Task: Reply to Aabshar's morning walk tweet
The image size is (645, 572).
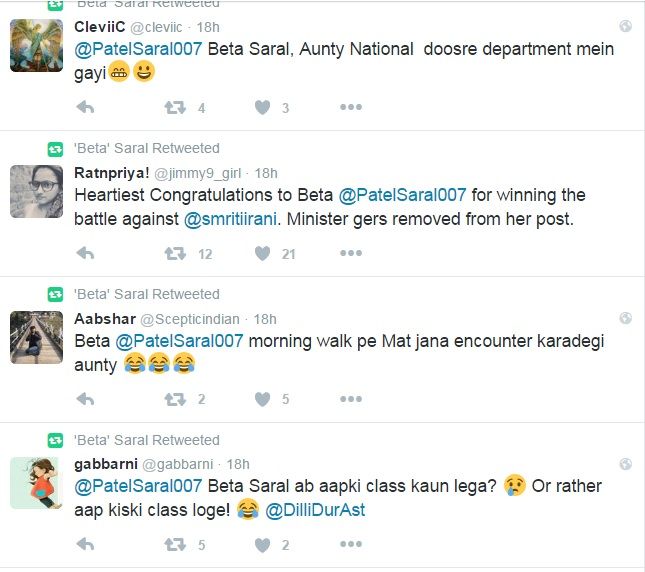Action: pyautogui.click(x=85, y=399)
